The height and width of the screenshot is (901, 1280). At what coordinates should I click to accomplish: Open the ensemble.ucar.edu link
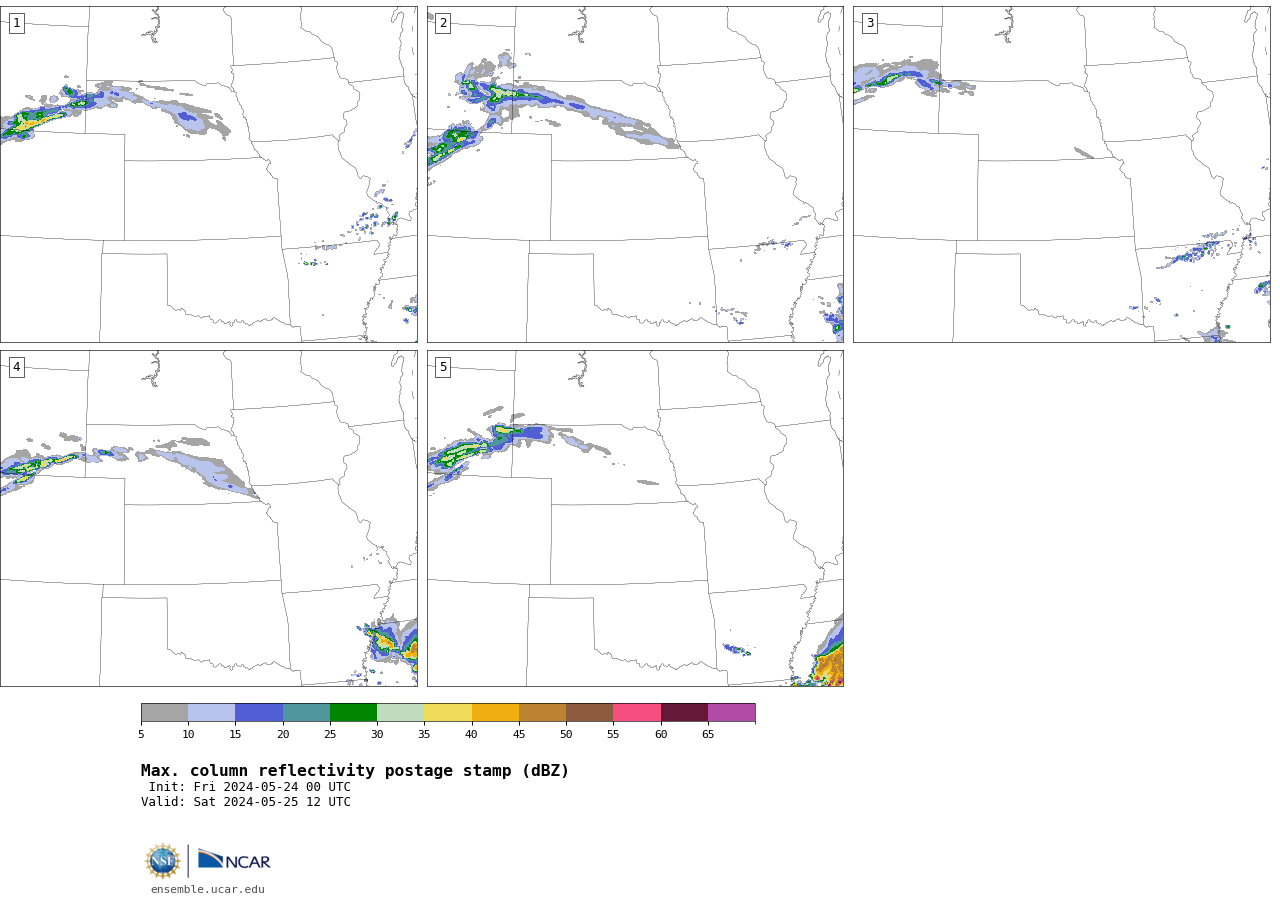pos(208,889)
